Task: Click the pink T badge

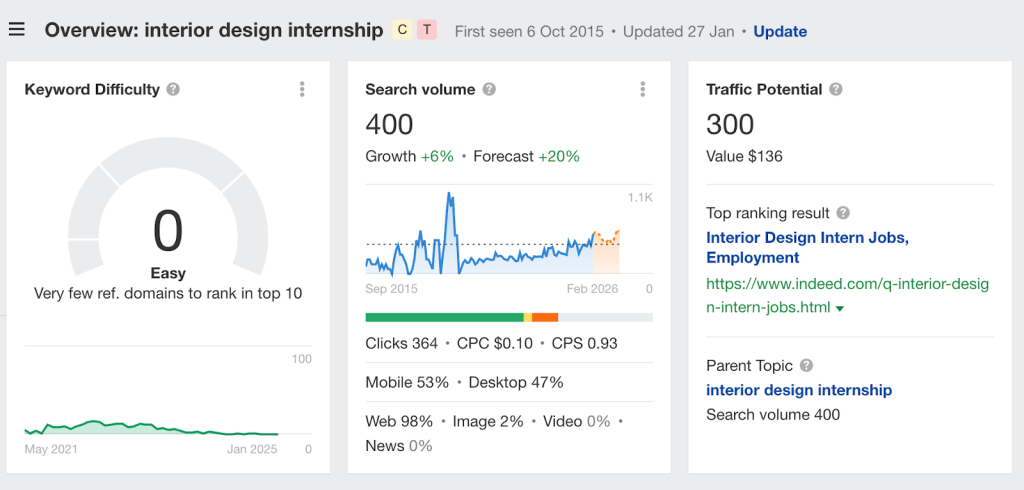Action: click(427, 30)
